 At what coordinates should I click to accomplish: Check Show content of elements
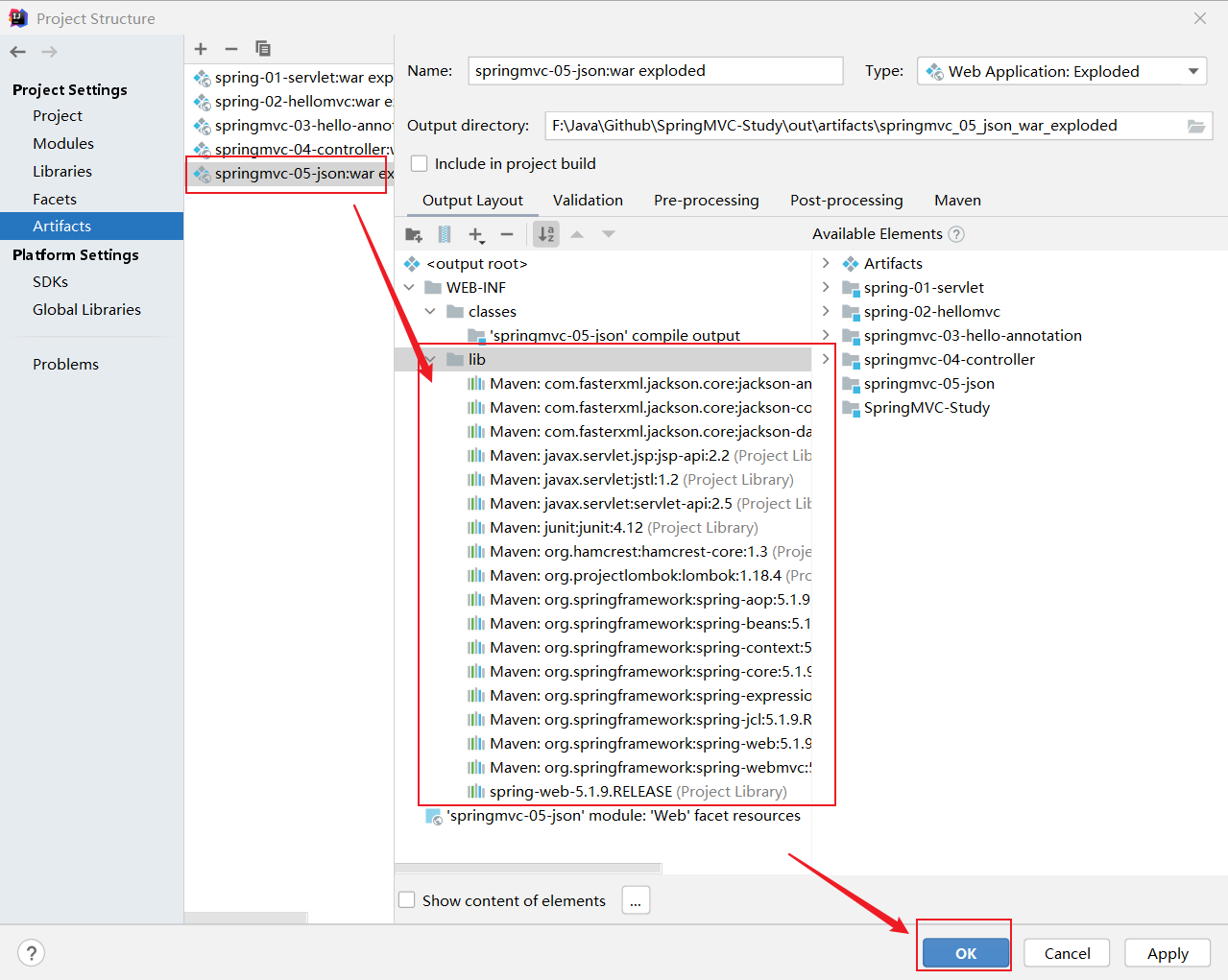(407, 900)
